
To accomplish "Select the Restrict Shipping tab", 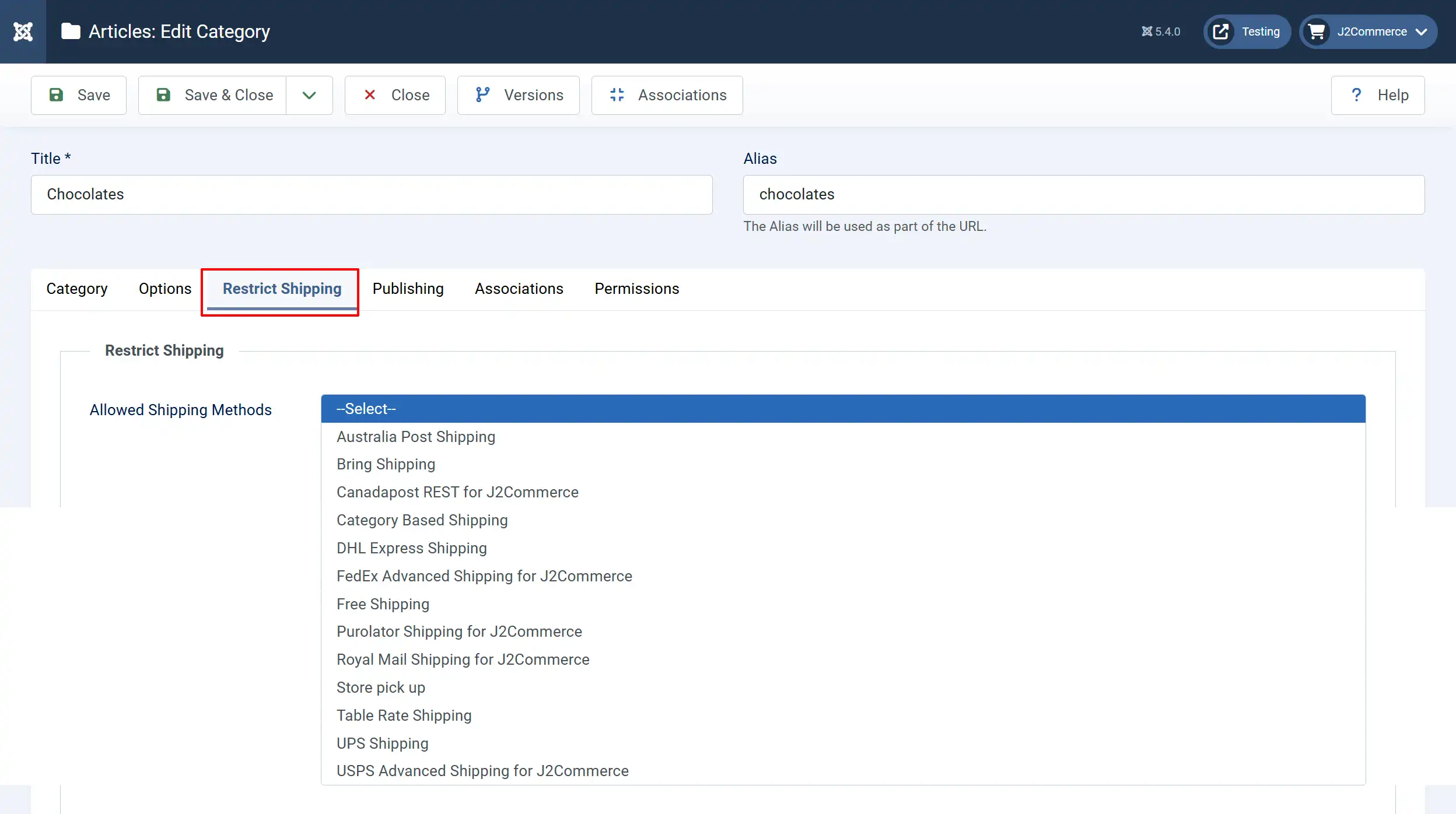I will pyautogui.click(x=282, y=289).
